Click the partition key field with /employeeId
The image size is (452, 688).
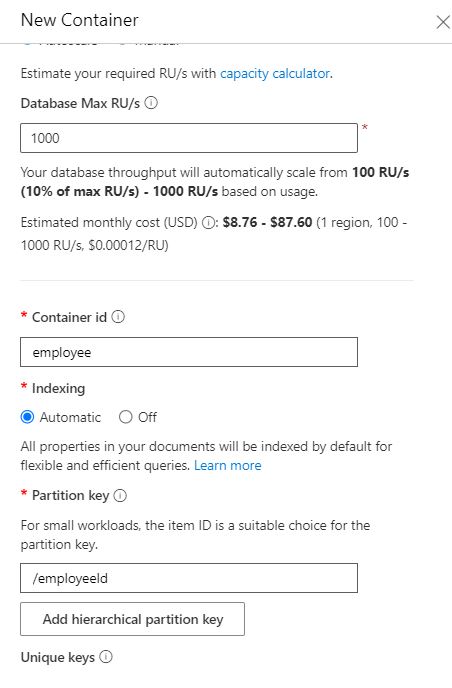189,578
